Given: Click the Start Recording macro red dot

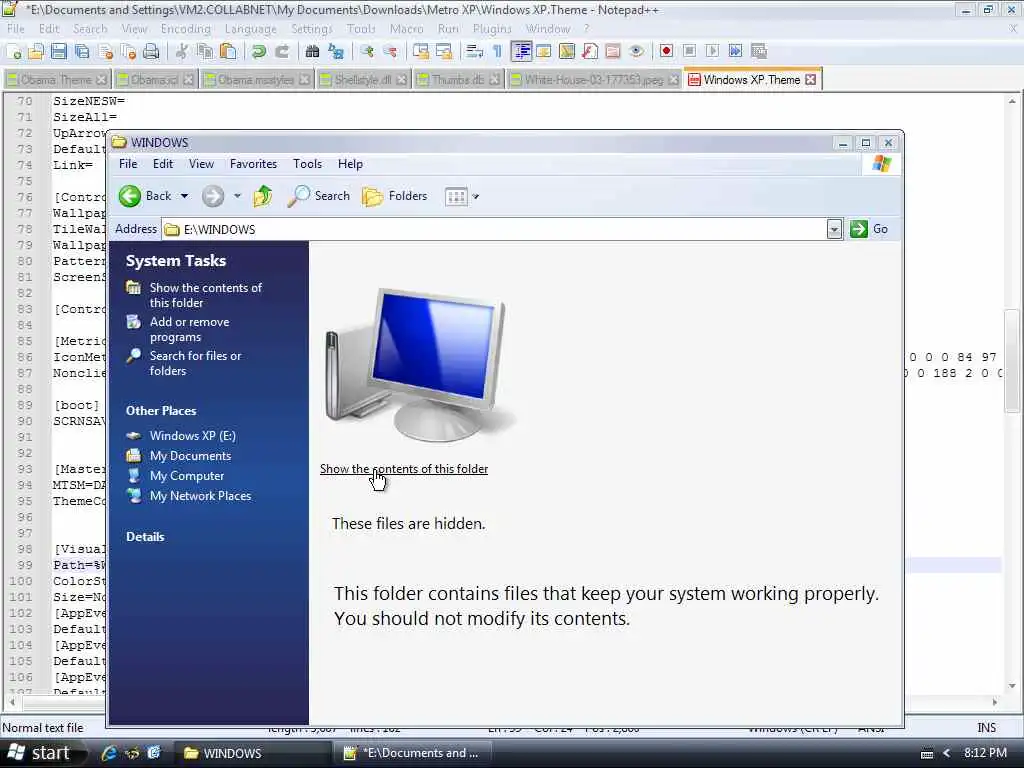Looking at the screenshot, I should [x=666, y=51].
